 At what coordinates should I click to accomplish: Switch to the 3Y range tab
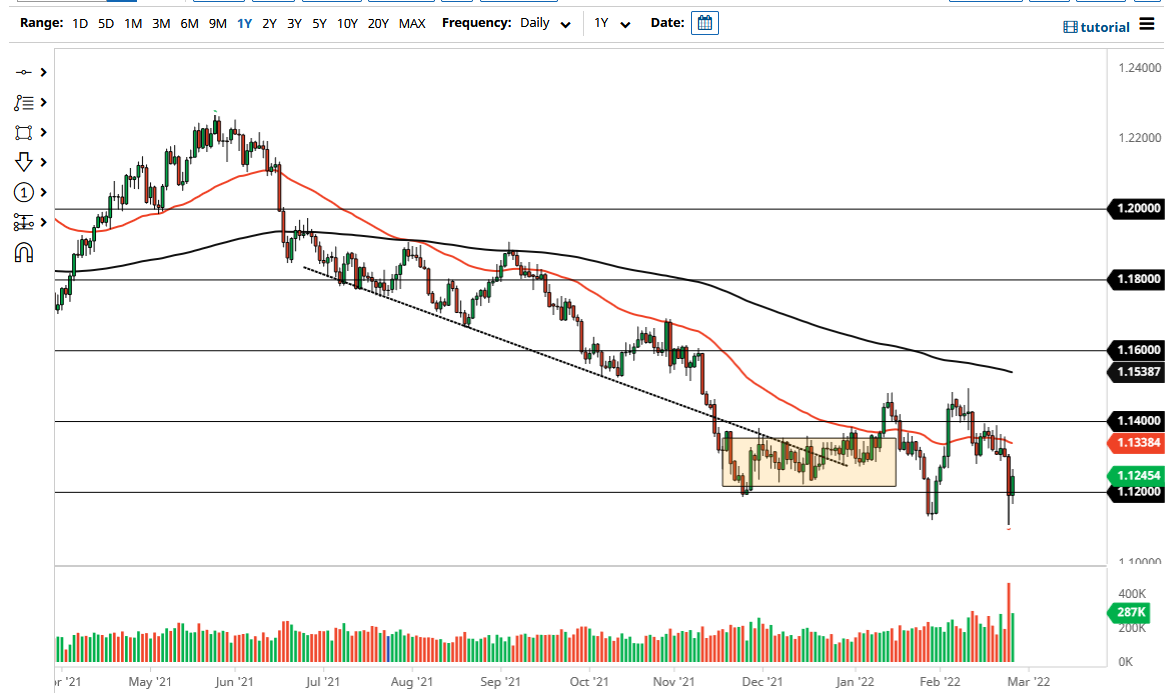(x=293, y=23)
